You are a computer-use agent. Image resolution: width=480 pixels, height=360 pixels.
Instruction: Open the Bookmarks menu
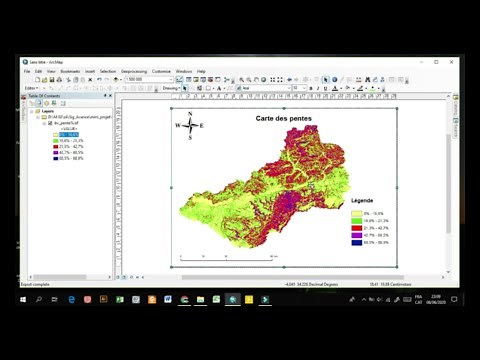[70, 71]
